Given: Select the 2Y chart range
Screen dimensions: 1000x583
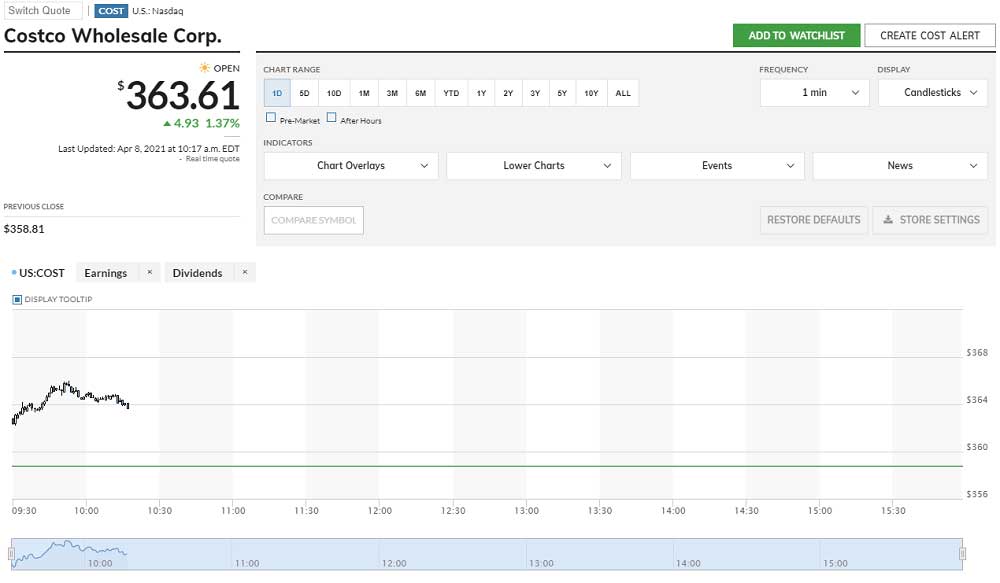Looking at the screenshot, I should [508, 93].
